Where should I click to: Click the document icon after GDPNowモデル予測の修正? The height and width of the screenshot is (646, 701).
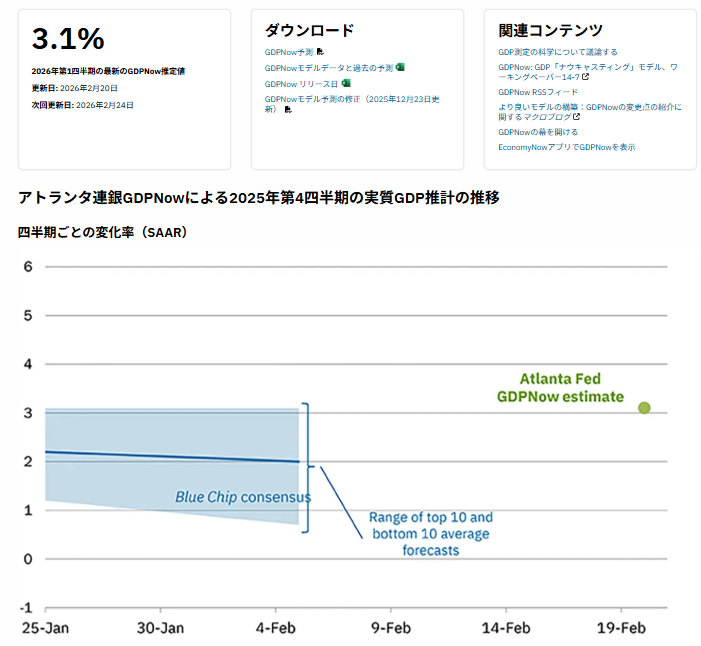(x=288, y=109)
